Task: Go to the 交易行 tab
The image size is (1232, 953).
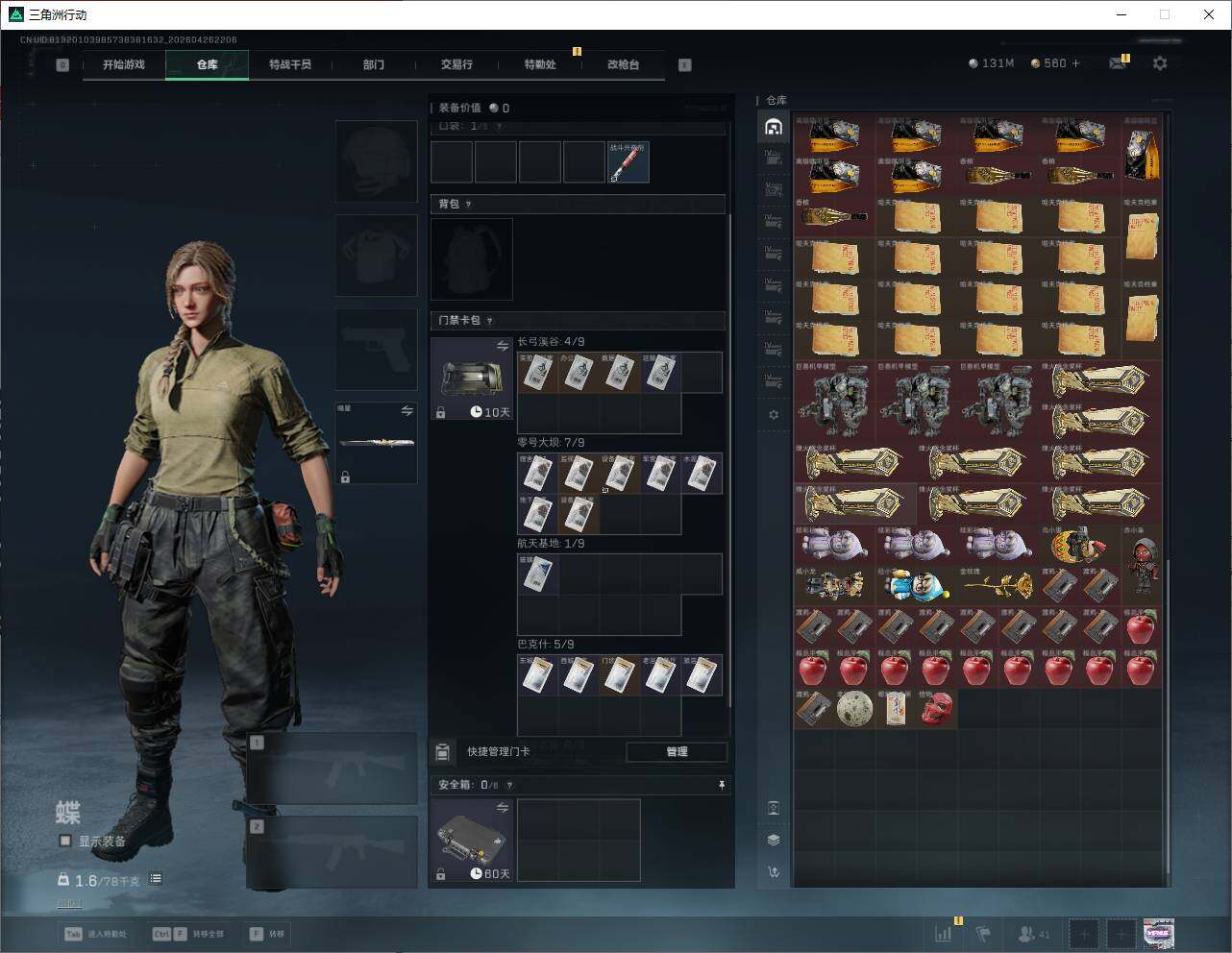Action: (456, 64)
